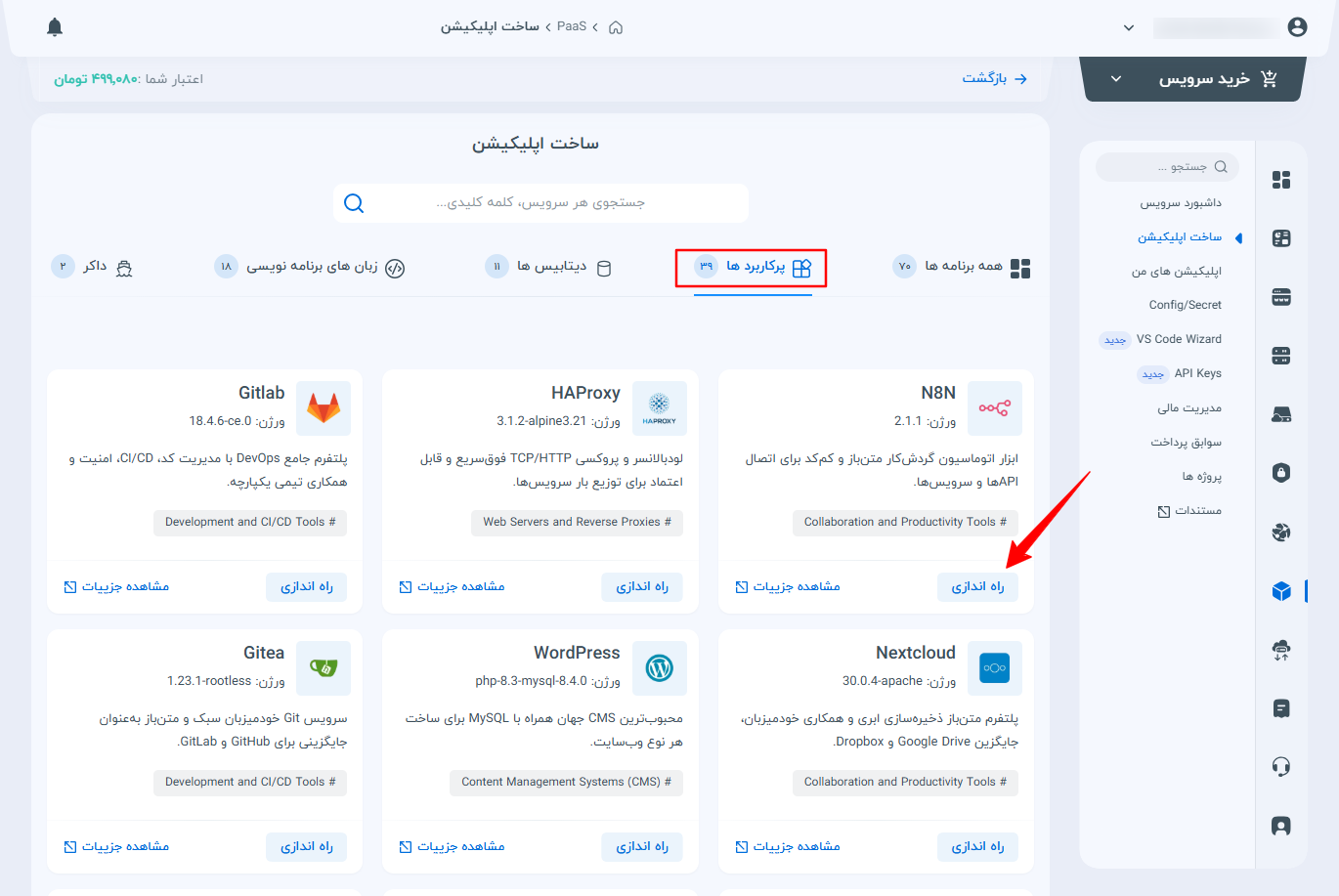Open "مشاهده جزییات" for Gitlab

[x=116, y=586]
